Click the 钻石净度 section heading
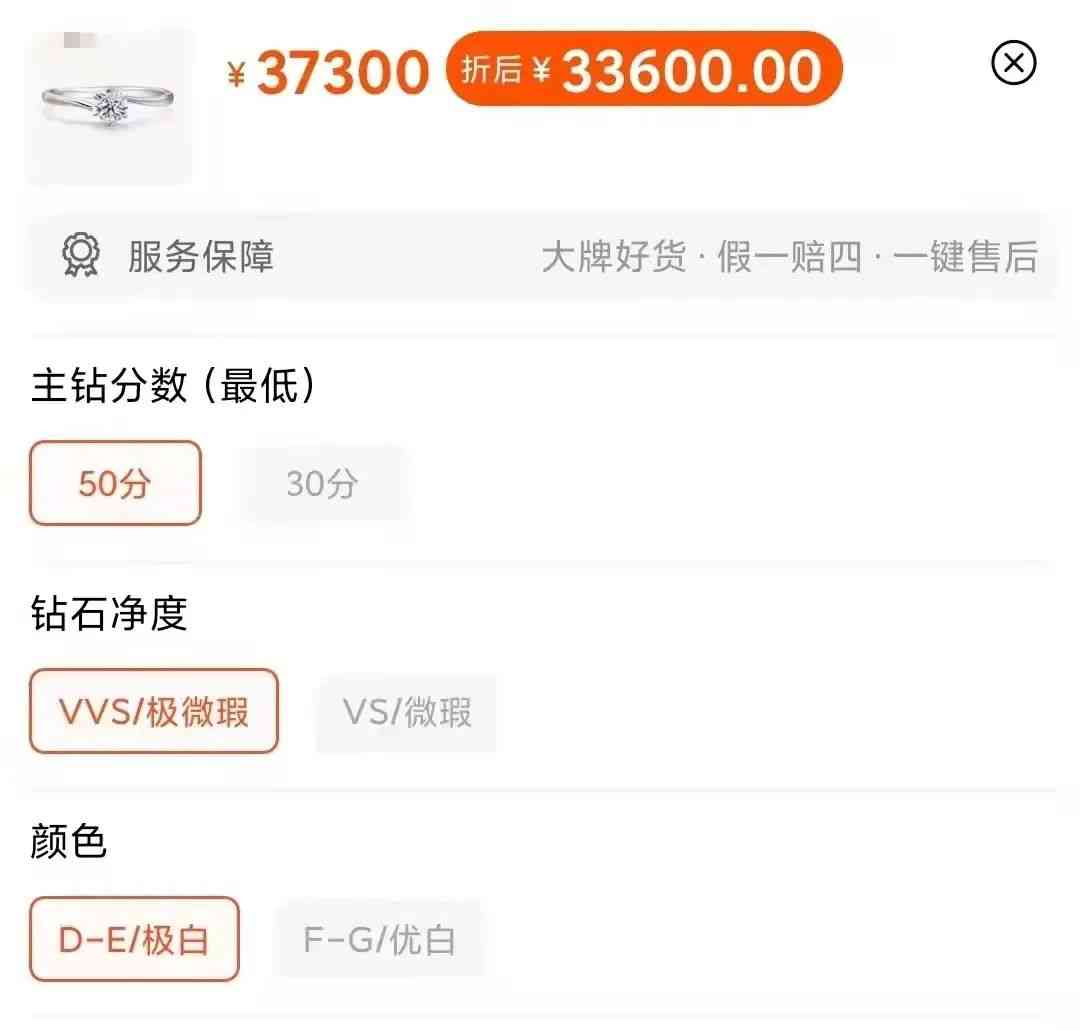The width and height of the screenshot is (1080, 1030). coord(109,613)
